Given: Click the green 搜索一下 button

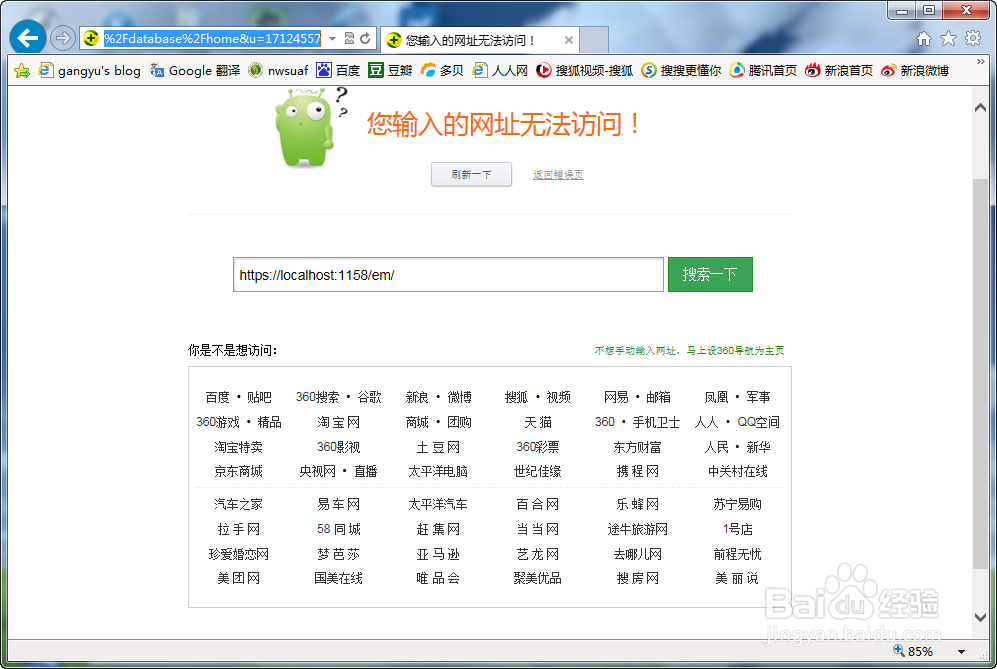Looking at the screenshot, I should (710, 275).
